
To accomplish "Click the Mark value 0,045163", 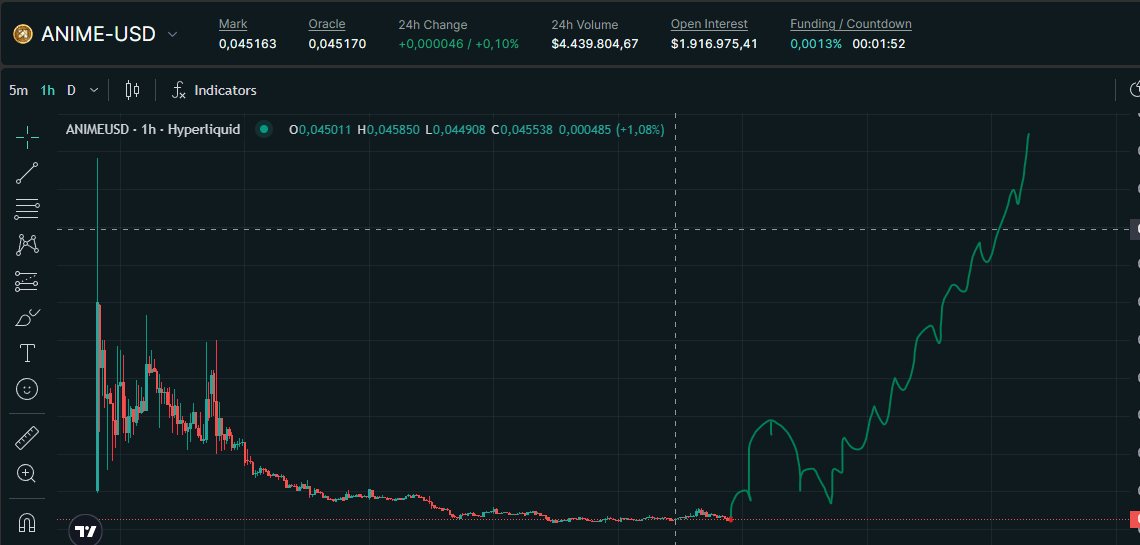I will [248, 44].
